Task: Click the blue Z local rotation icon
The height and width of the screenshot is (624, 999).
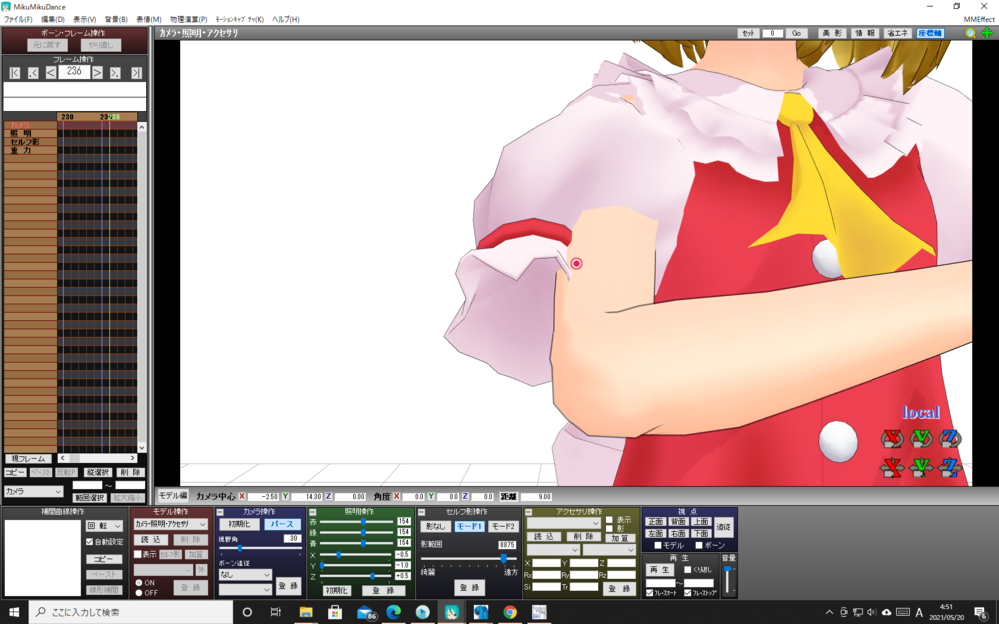Action: [x=950, y=439]
